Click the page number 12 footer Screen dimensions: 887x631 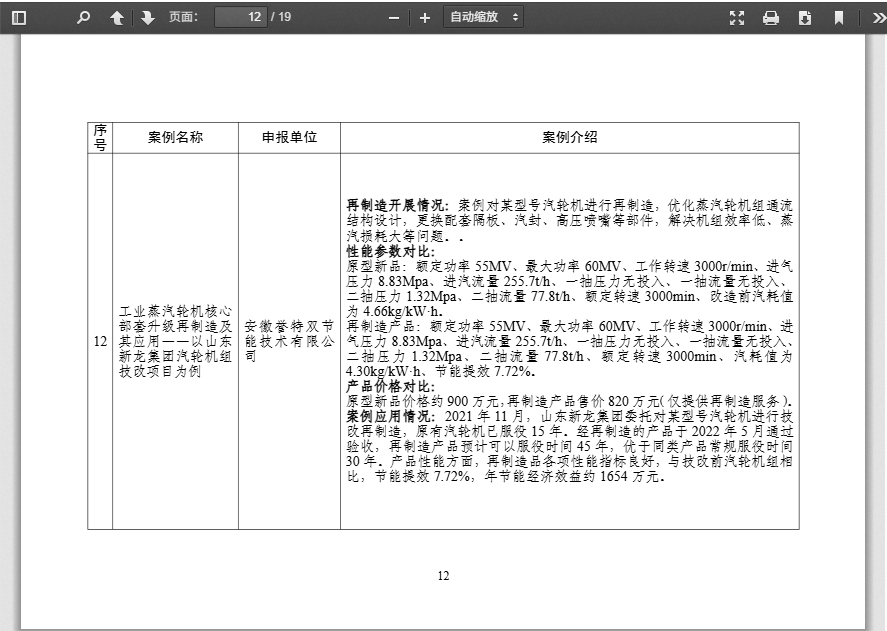click(x=443, y=576)
